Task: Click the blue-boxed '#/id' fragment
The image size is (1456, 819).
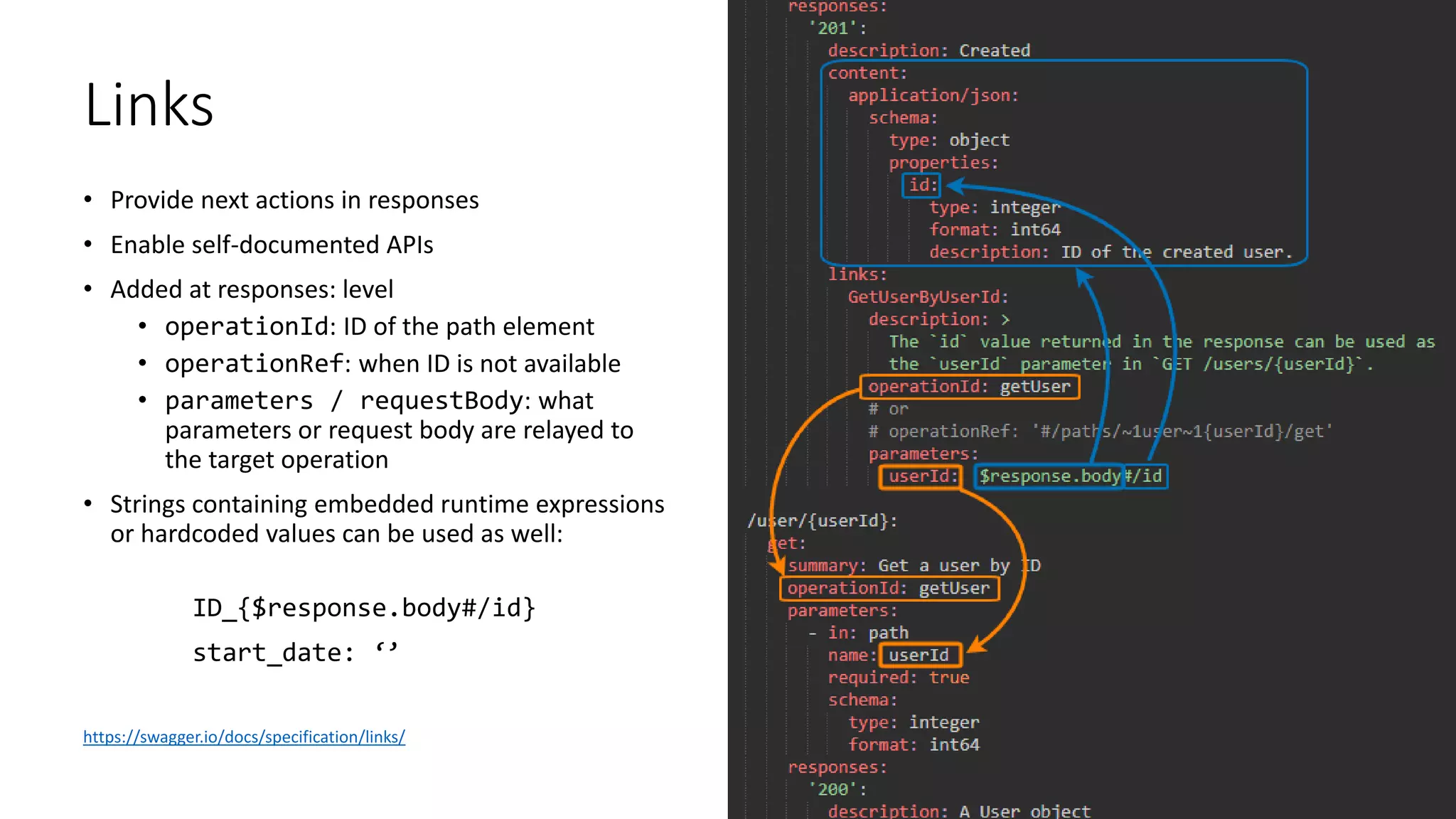Action: click(1145, 476)
